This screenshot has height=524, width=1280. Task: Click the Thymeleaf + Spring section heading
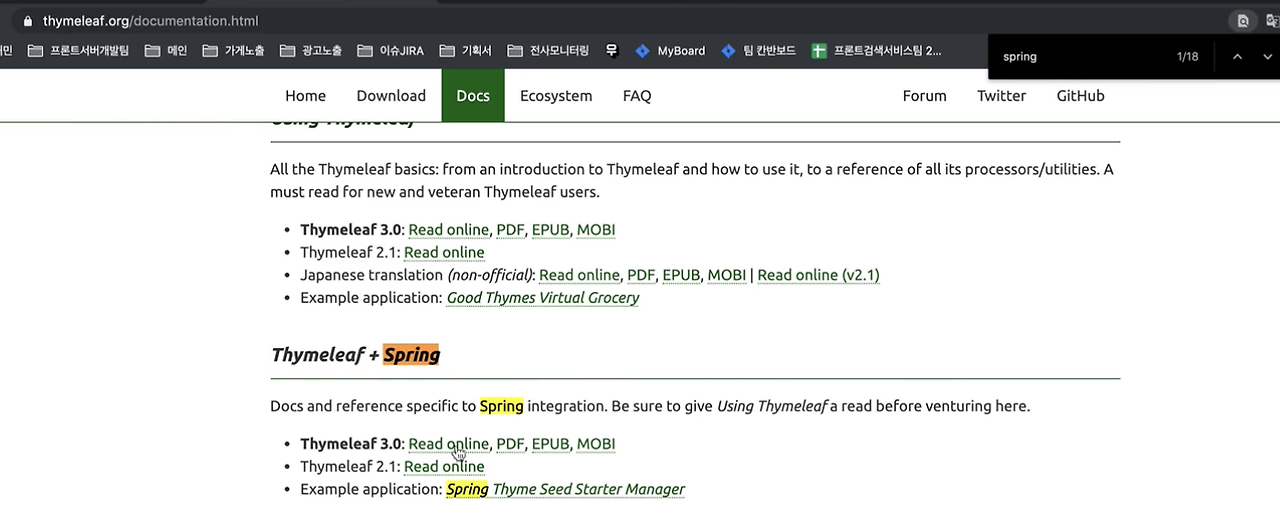(x=355, y=355)
